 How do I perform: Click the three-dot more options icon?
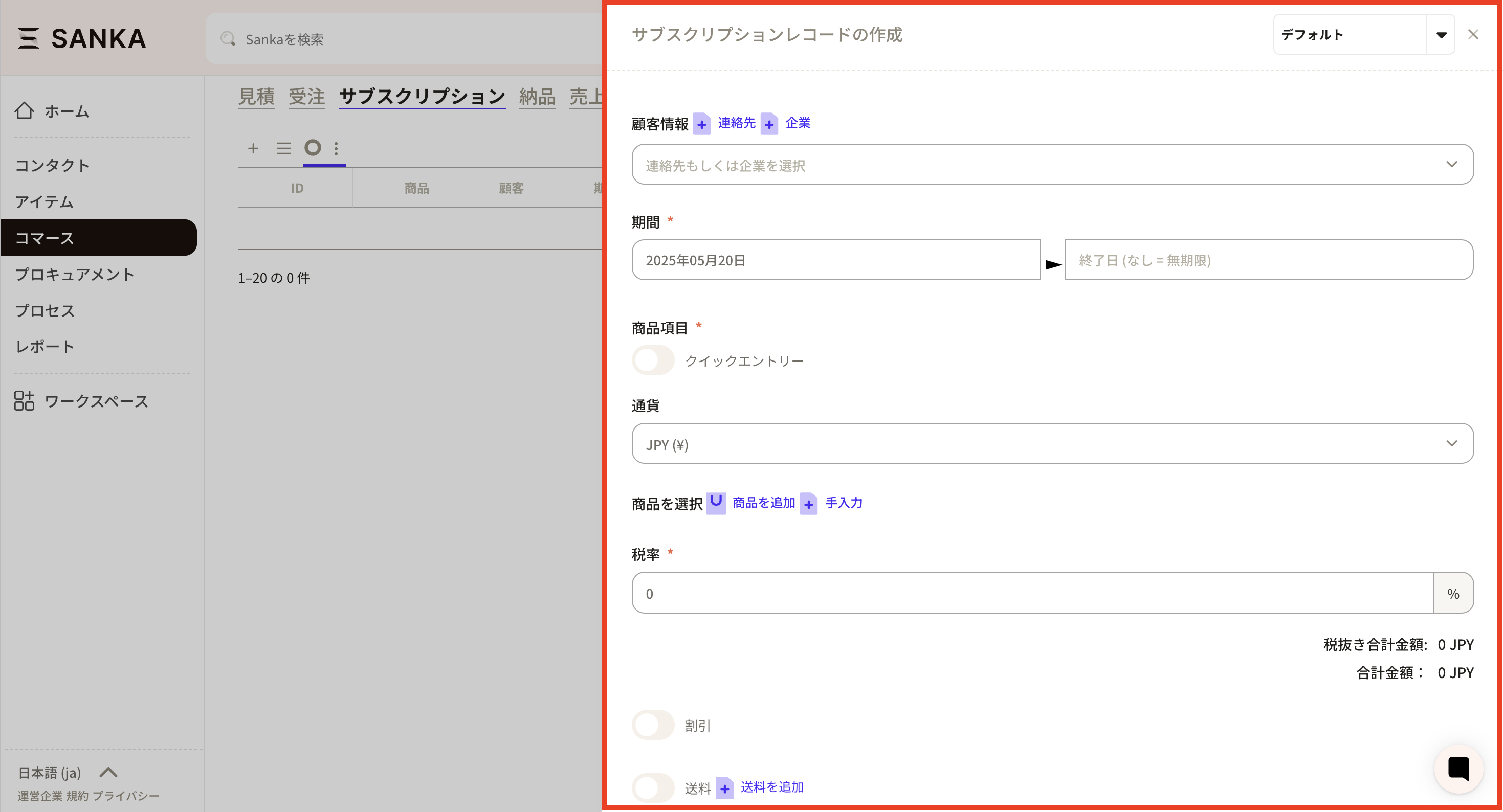click(x=336, y=148)
